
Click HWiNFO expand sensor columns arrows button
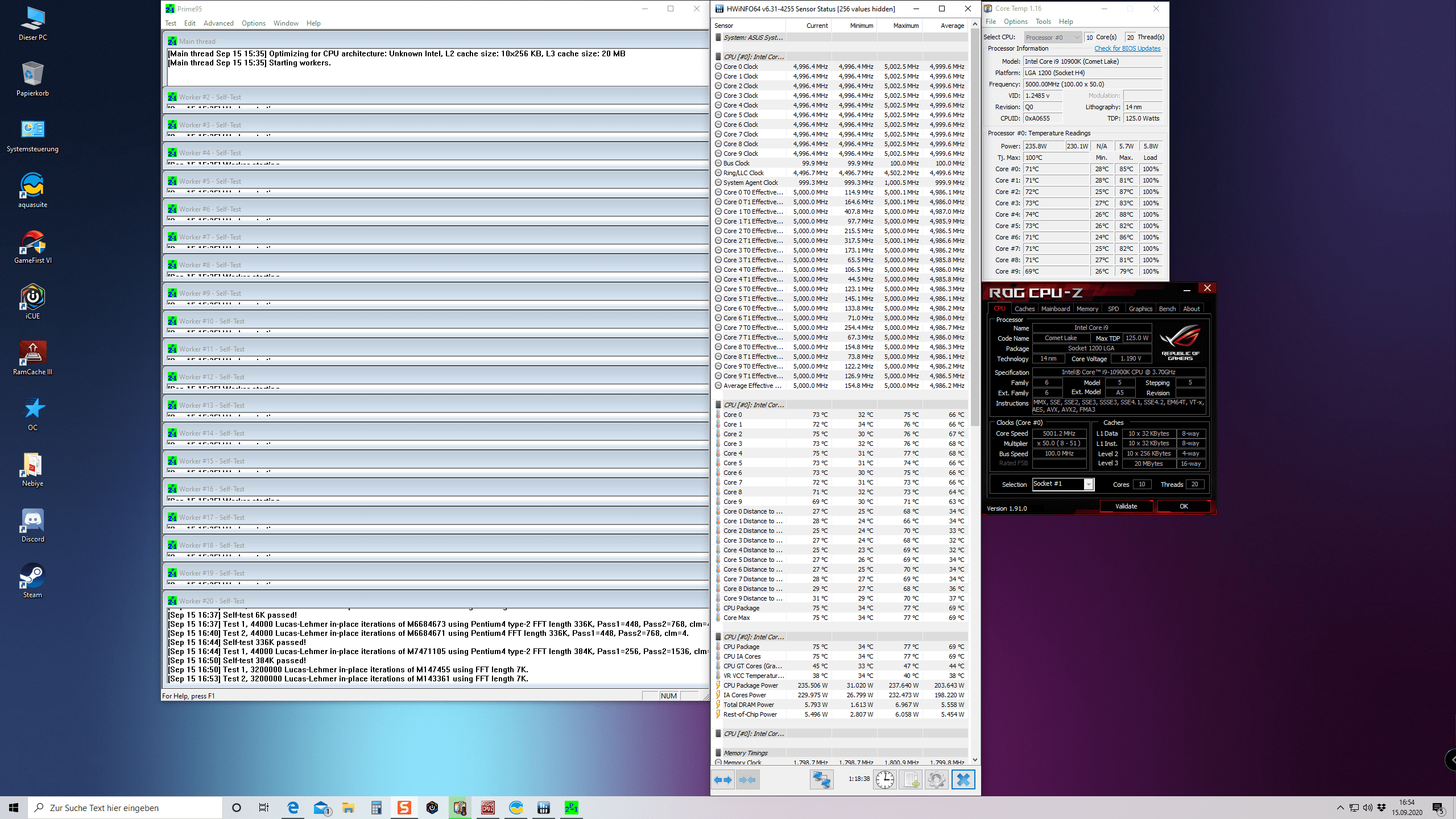[722, 780]
